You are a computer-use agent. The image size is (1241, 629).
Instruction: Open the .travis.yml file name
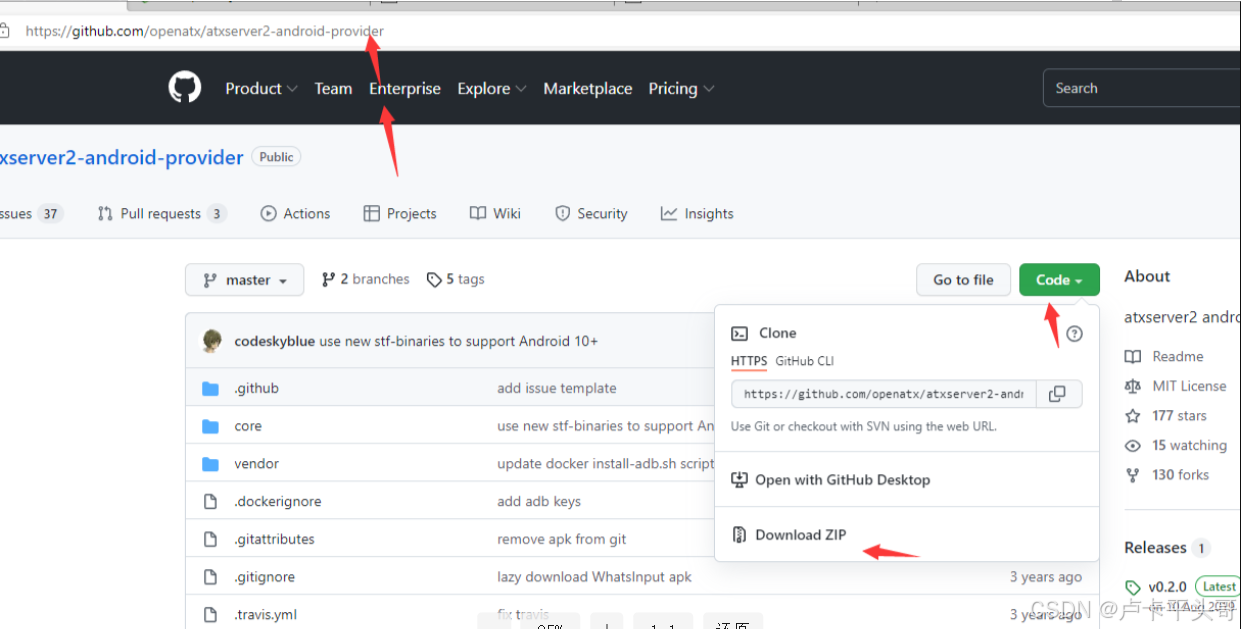[265, 614]
